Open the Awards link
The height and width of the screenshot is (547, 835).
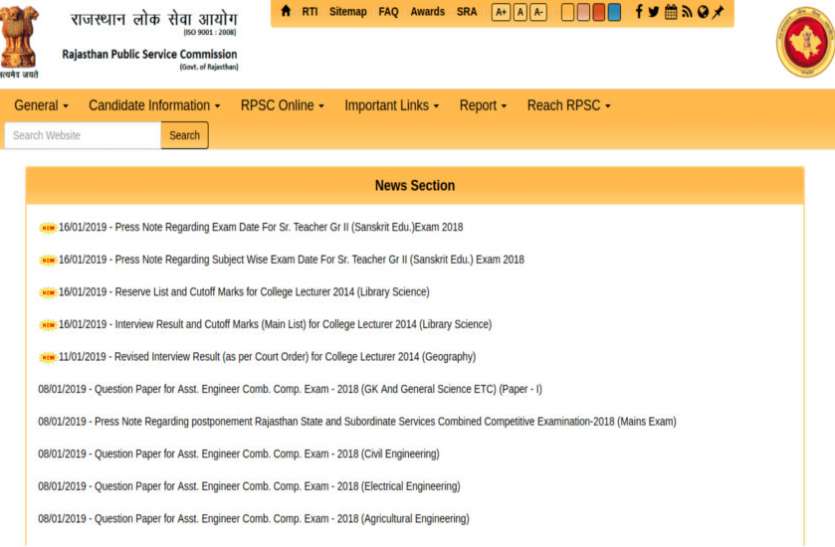(427, 11)
